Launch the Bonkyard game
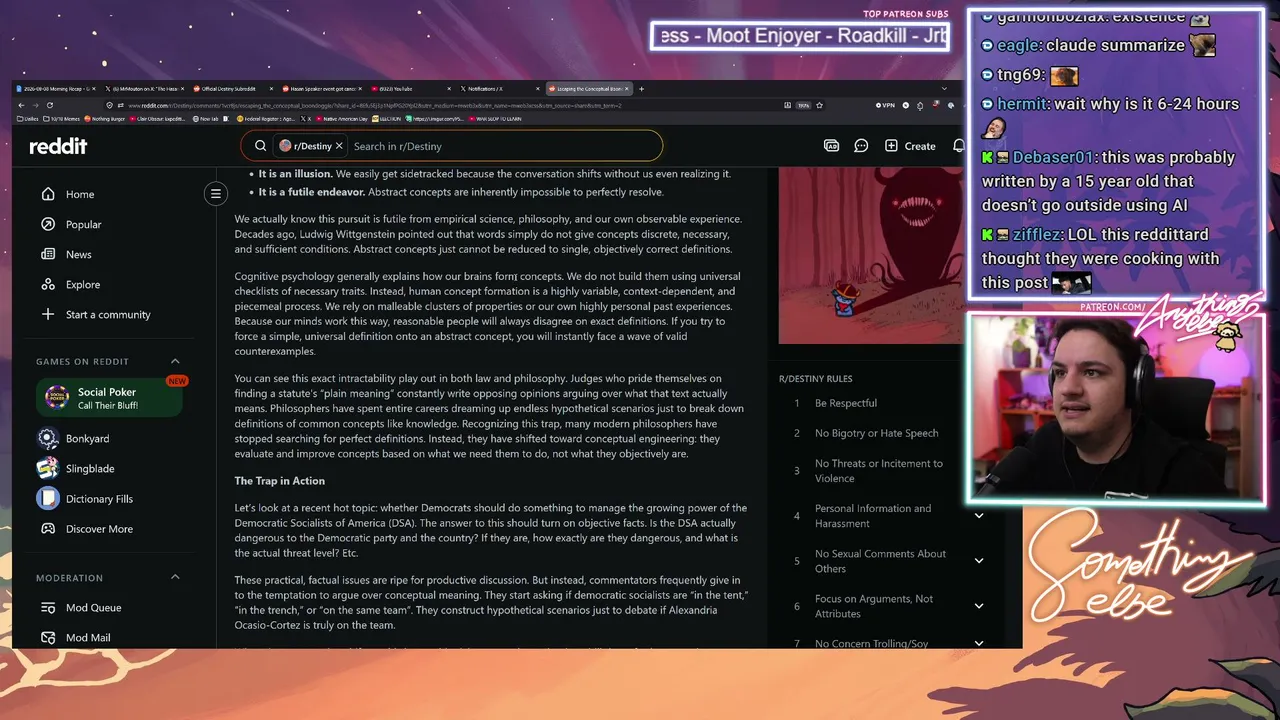Viewport: 1280px width, 720px height. pyautogui.click(x=87, y=438)
